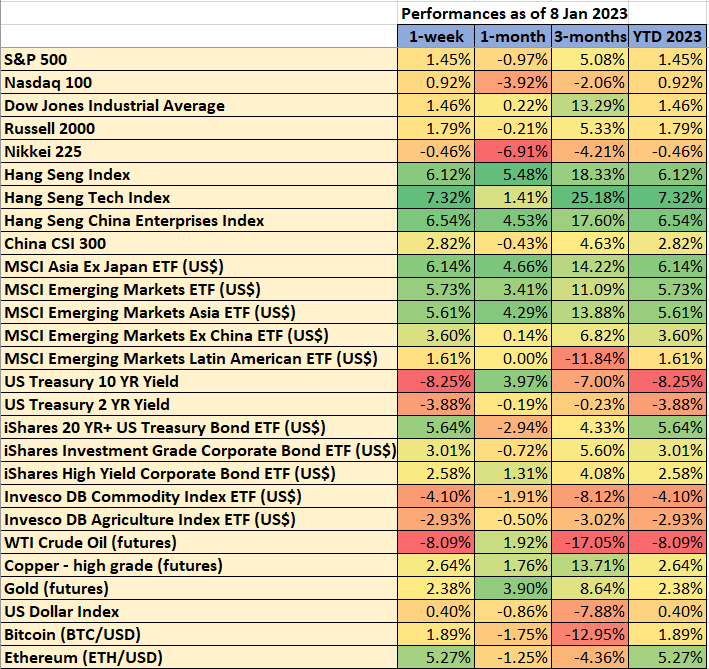Click US Dollar Index 3-months value -7.88%

click(x=590, y=612)
